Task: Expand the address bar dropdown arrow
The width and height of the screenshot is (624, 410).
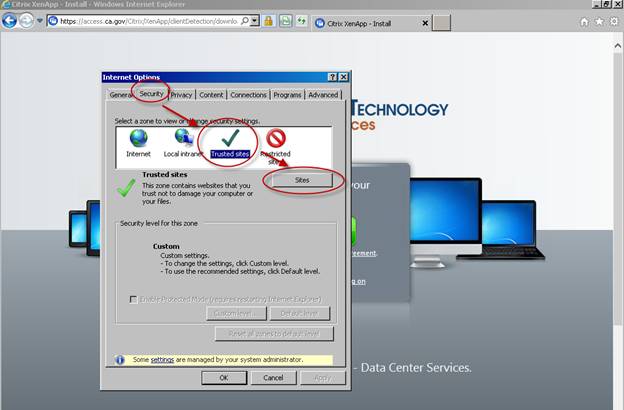Action: click(x=255, y=20)
